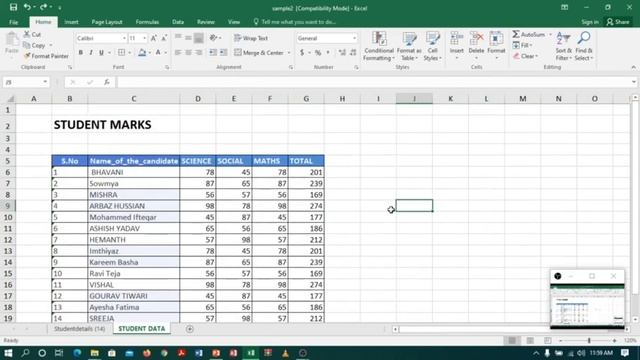Image resolution: width=640 pixels, height=360 pixels.
Task: Change the text orientation
Action: (x=215, y=38)
